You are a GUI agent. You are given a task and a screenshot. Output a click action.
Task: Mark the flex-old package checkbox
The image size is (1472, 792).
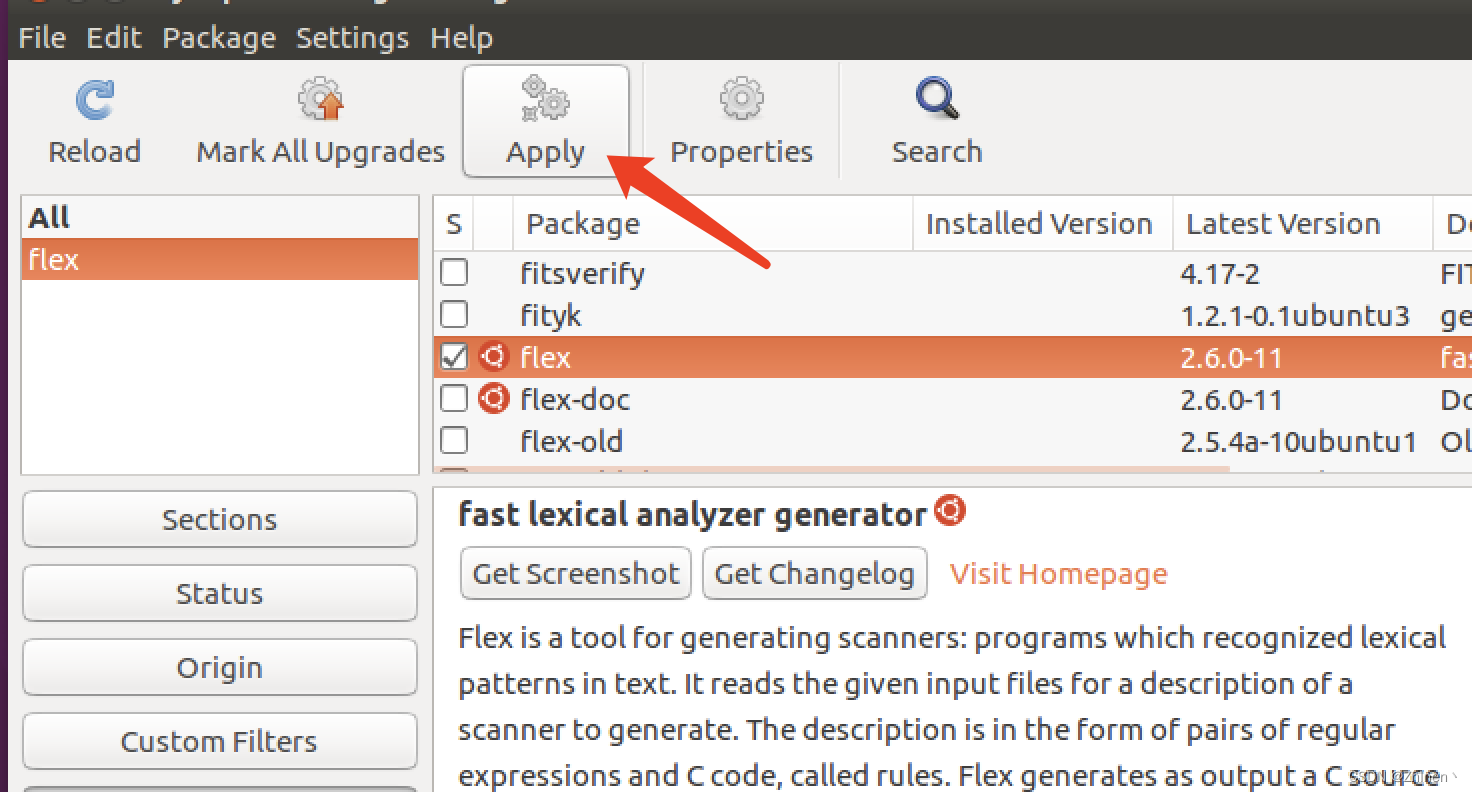click(x=454, y=441)
